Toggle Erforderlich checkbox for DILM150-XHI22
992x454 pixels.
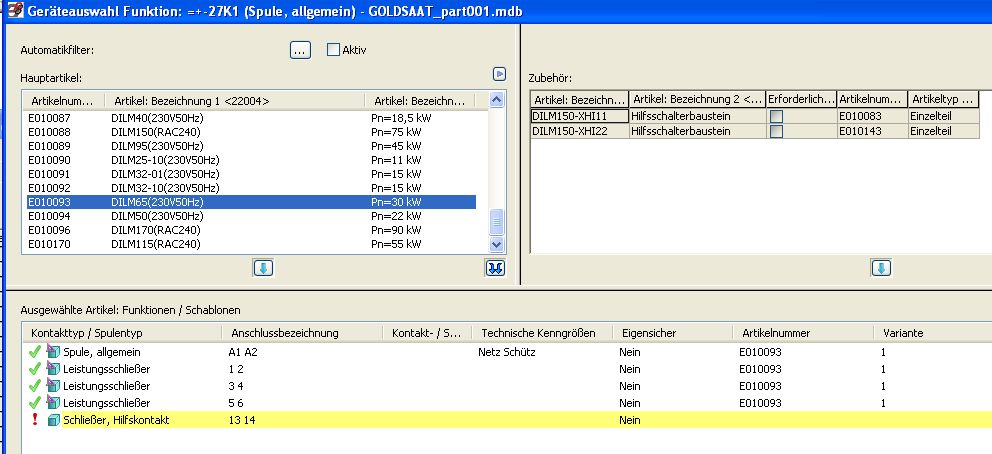click(776, 132)
